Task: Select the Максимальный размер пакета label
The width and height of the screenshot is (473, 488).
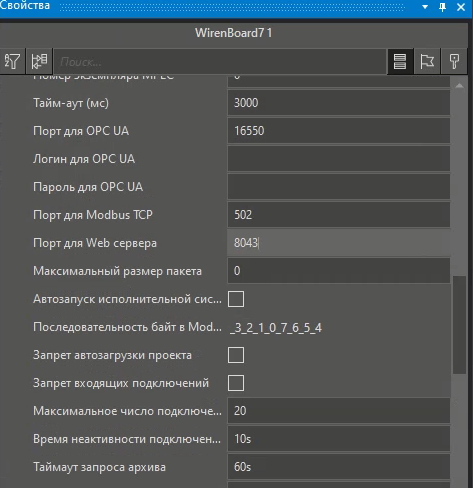Action: point(117,271)
